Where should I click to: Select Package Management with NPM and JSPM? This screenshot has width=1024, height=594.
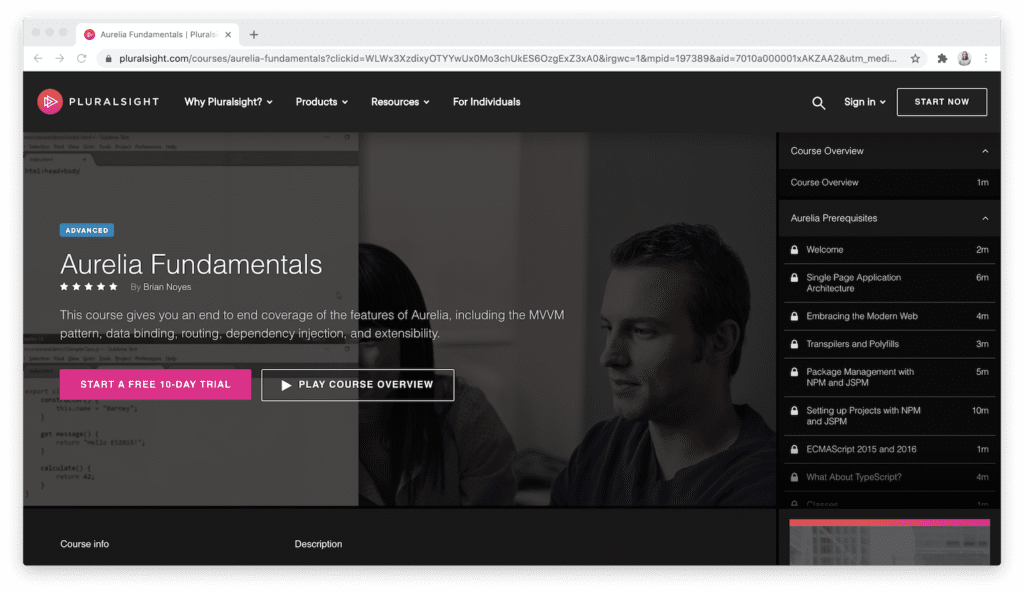pos(859,377)
